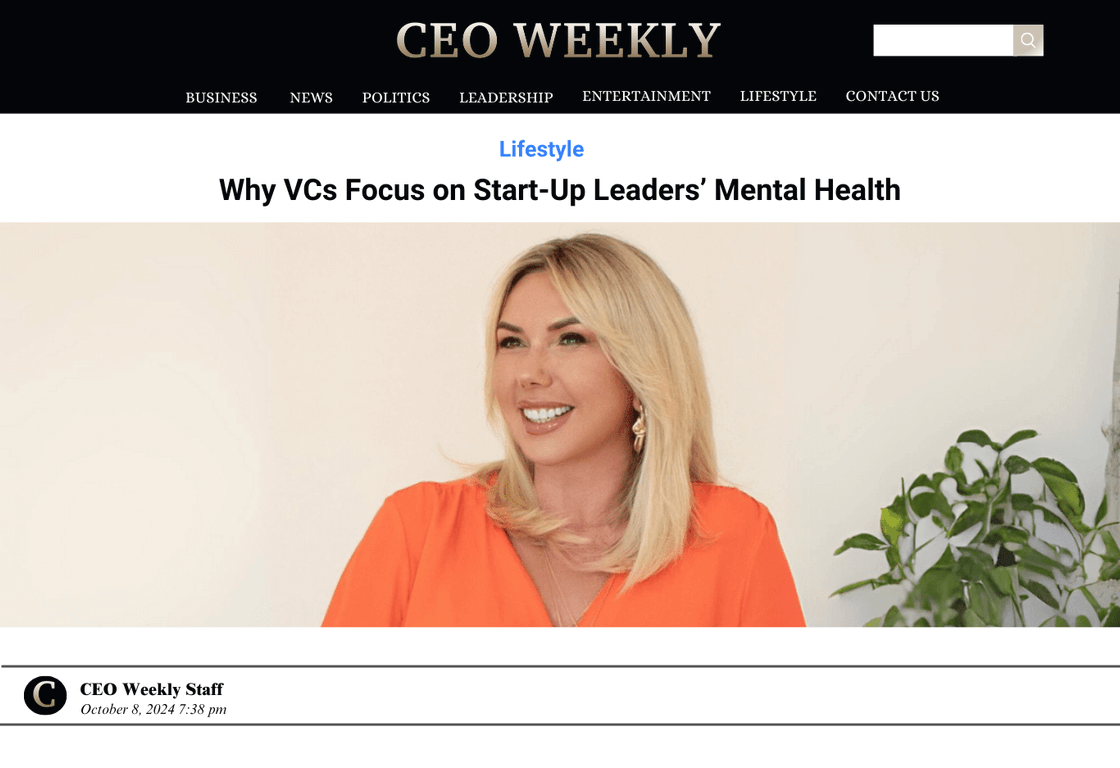The width and height of the screenshot is (1120, 768).
Task: Navigate to LIFESTYLE in the nav bar
Action: [778, 96]
